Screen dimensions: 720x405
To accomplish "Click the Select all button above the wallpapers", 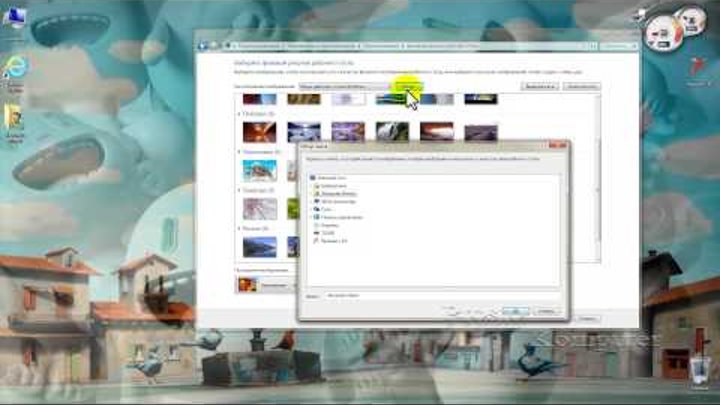I will pos(539,88).
